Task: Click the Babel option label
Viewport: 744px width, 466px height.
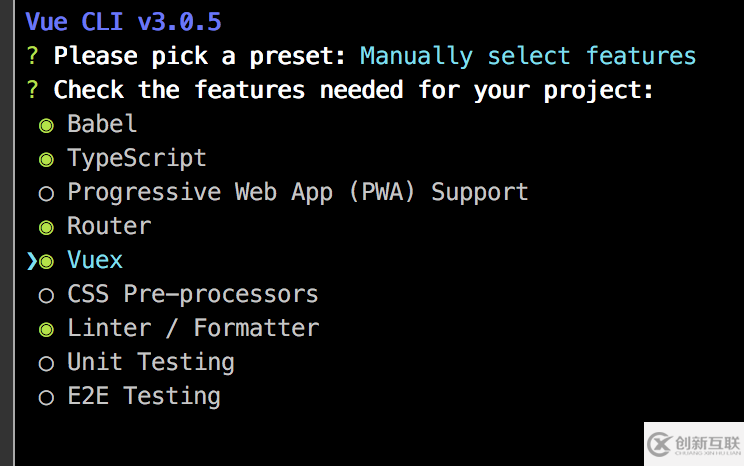Action: point(102,125)
